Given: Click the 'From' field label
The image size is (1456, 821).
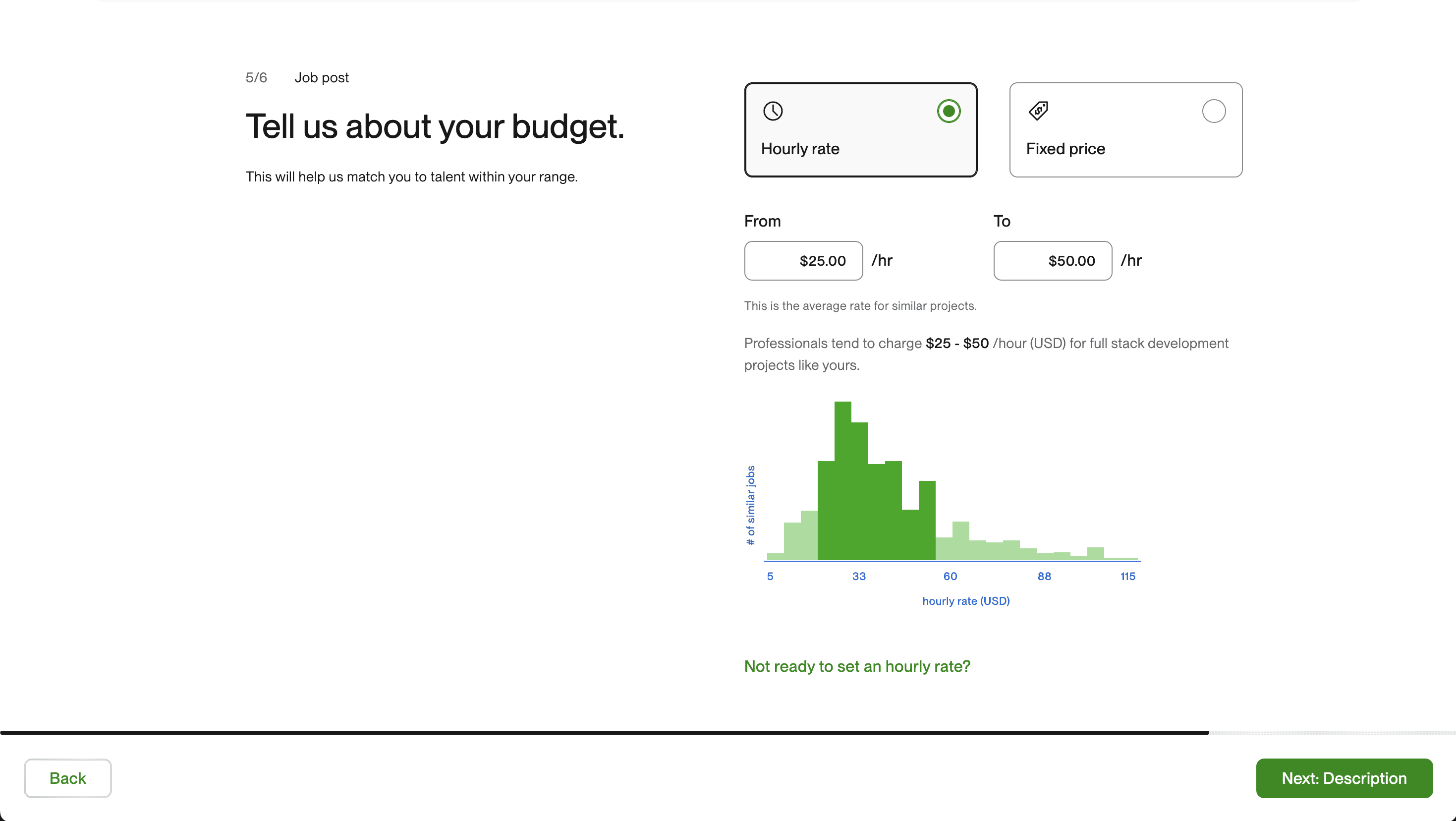Looking at the screenshot, I should coord(762,221).
